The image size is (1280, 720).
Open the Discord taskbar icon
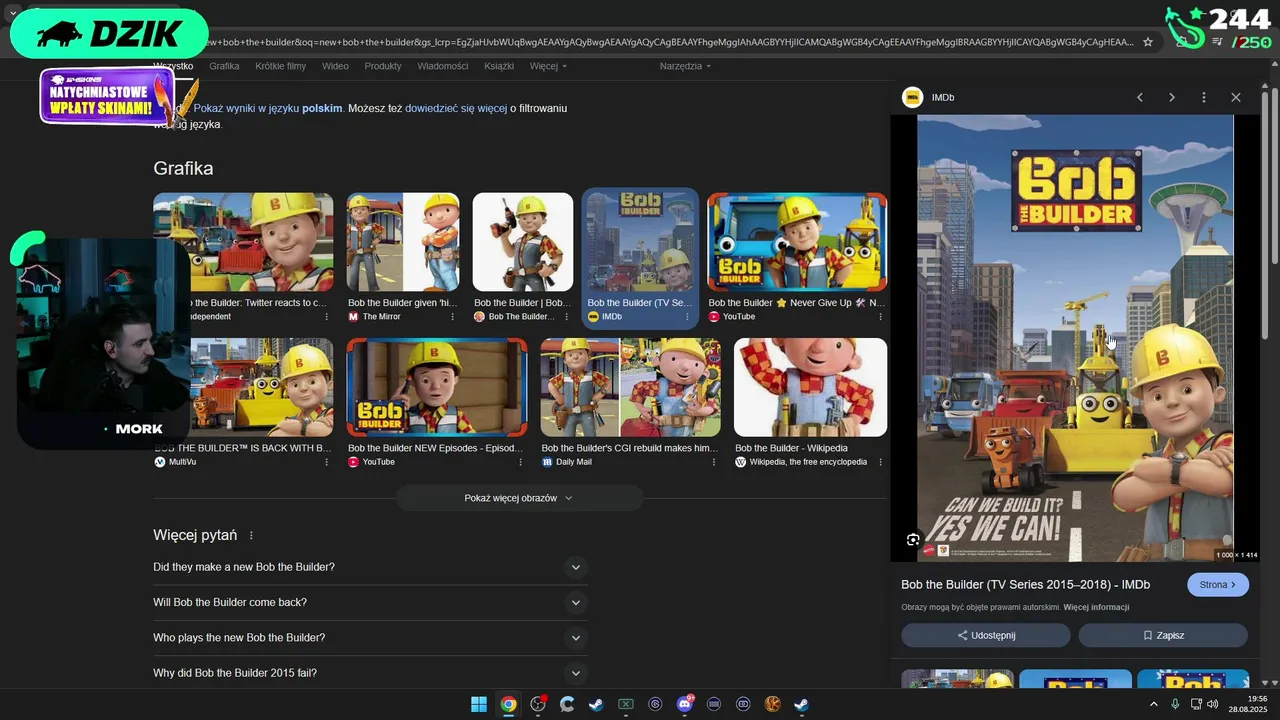click(x=685, y=704)
